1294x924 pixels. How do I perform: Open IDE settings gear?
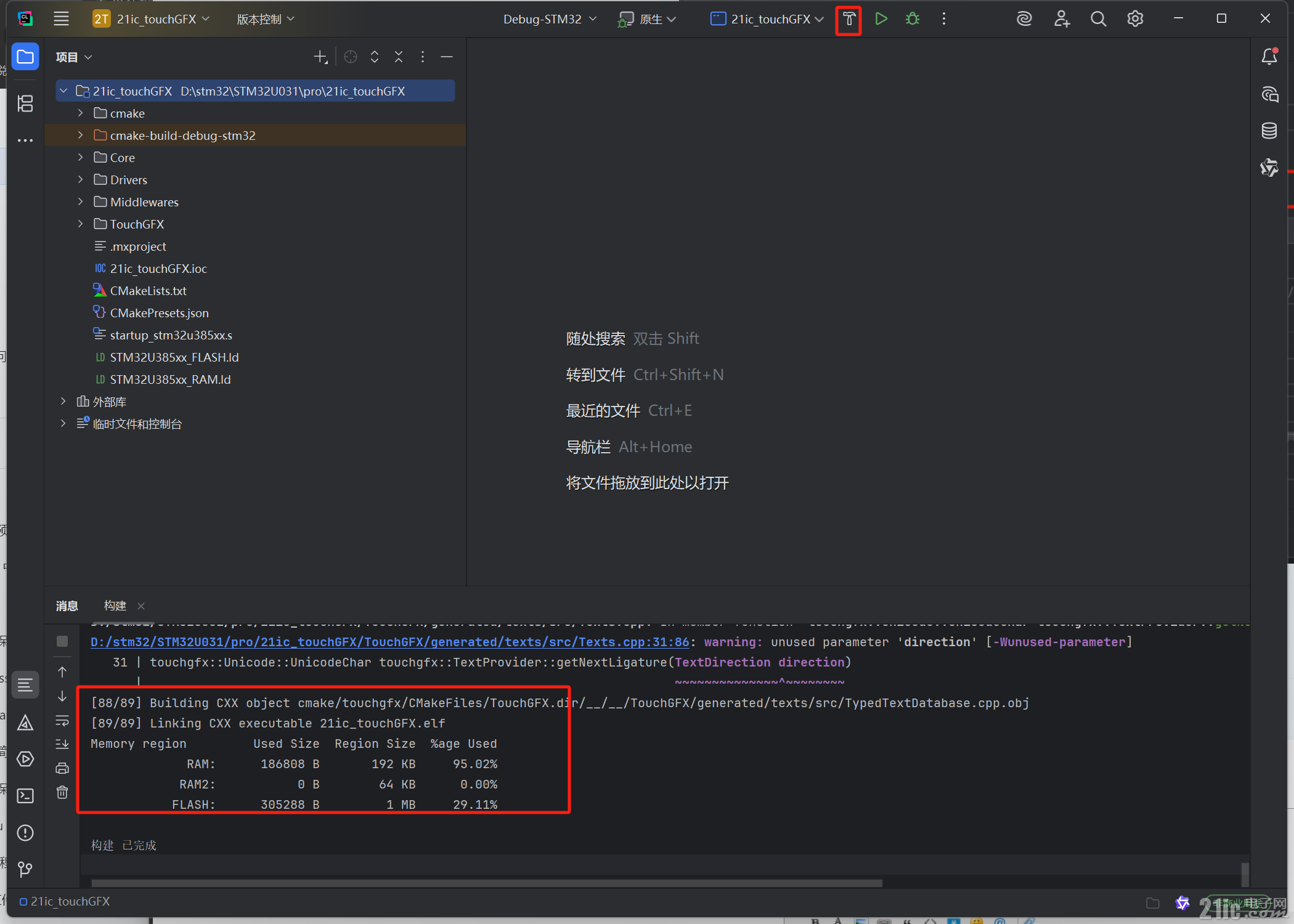1135,19
